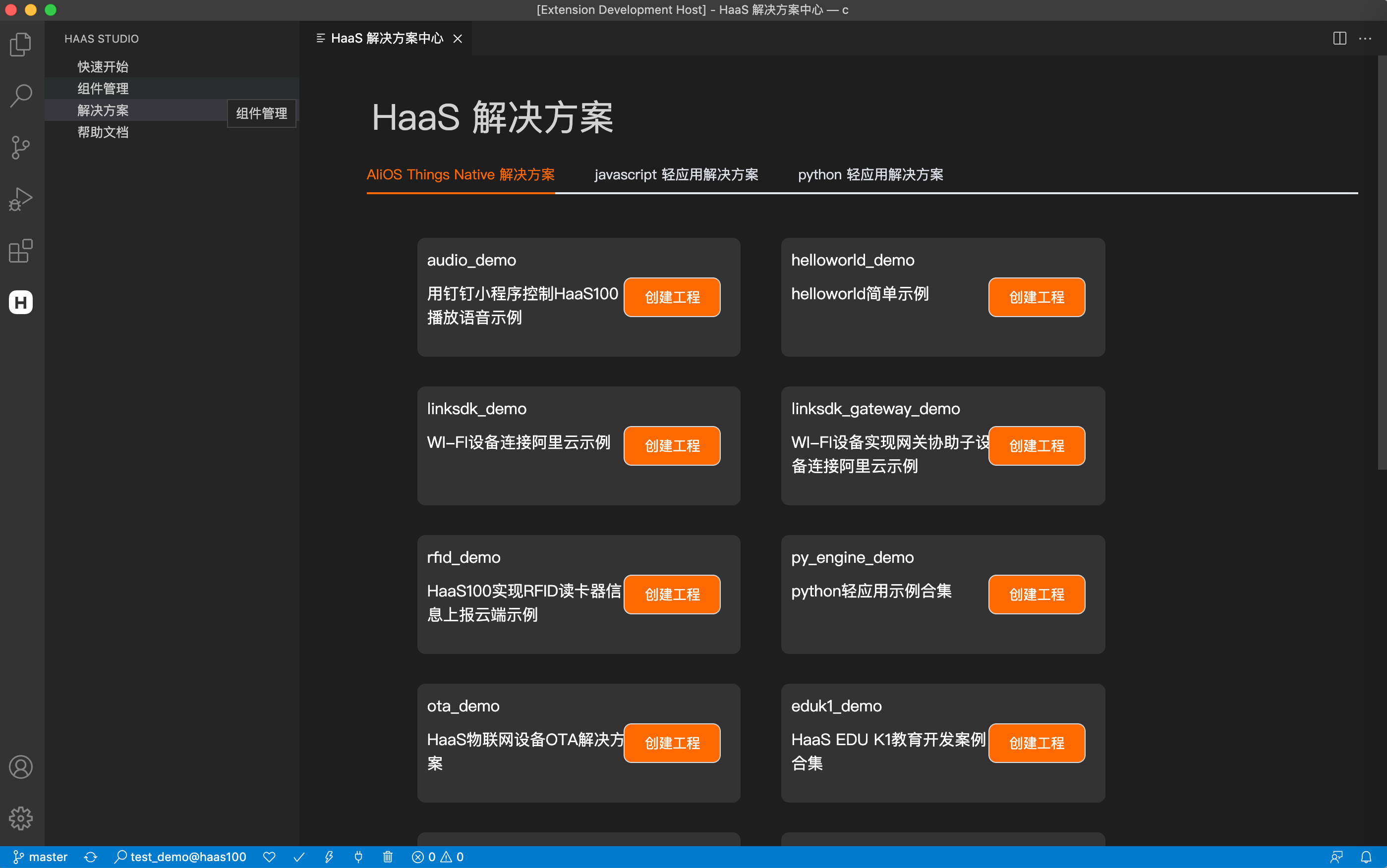The image size is (1387, 868).
Task: Click the plug device connect icon in status bar
Action: coord(358,856)
